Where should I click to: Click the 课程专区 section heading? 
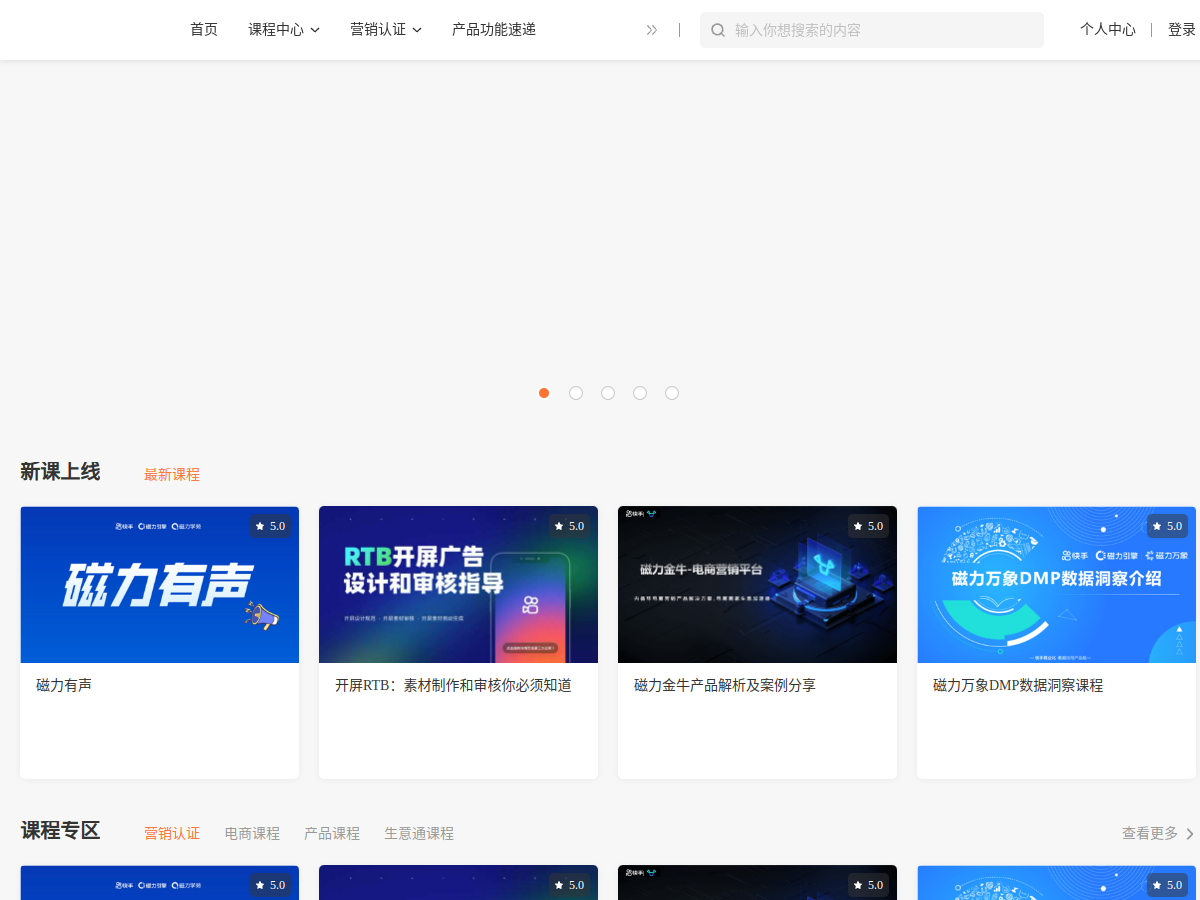(60, 831)
